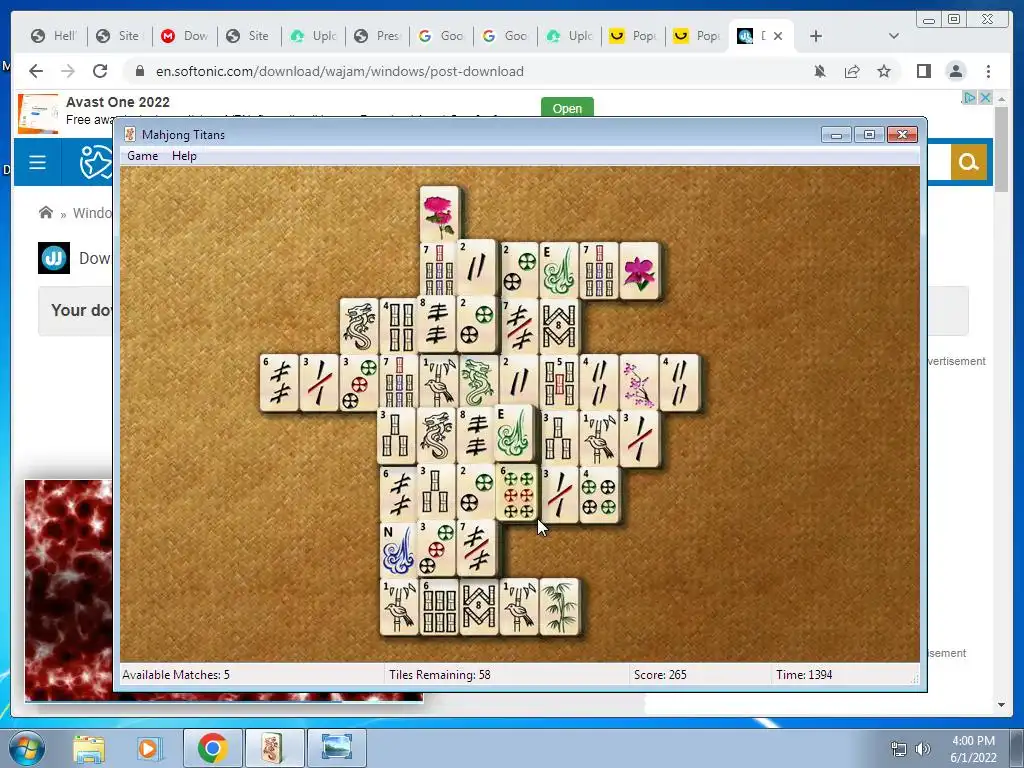1024x768 pixels.
Task: Click the 'Avast One 2022' ad title
Action: coord(118,102)
